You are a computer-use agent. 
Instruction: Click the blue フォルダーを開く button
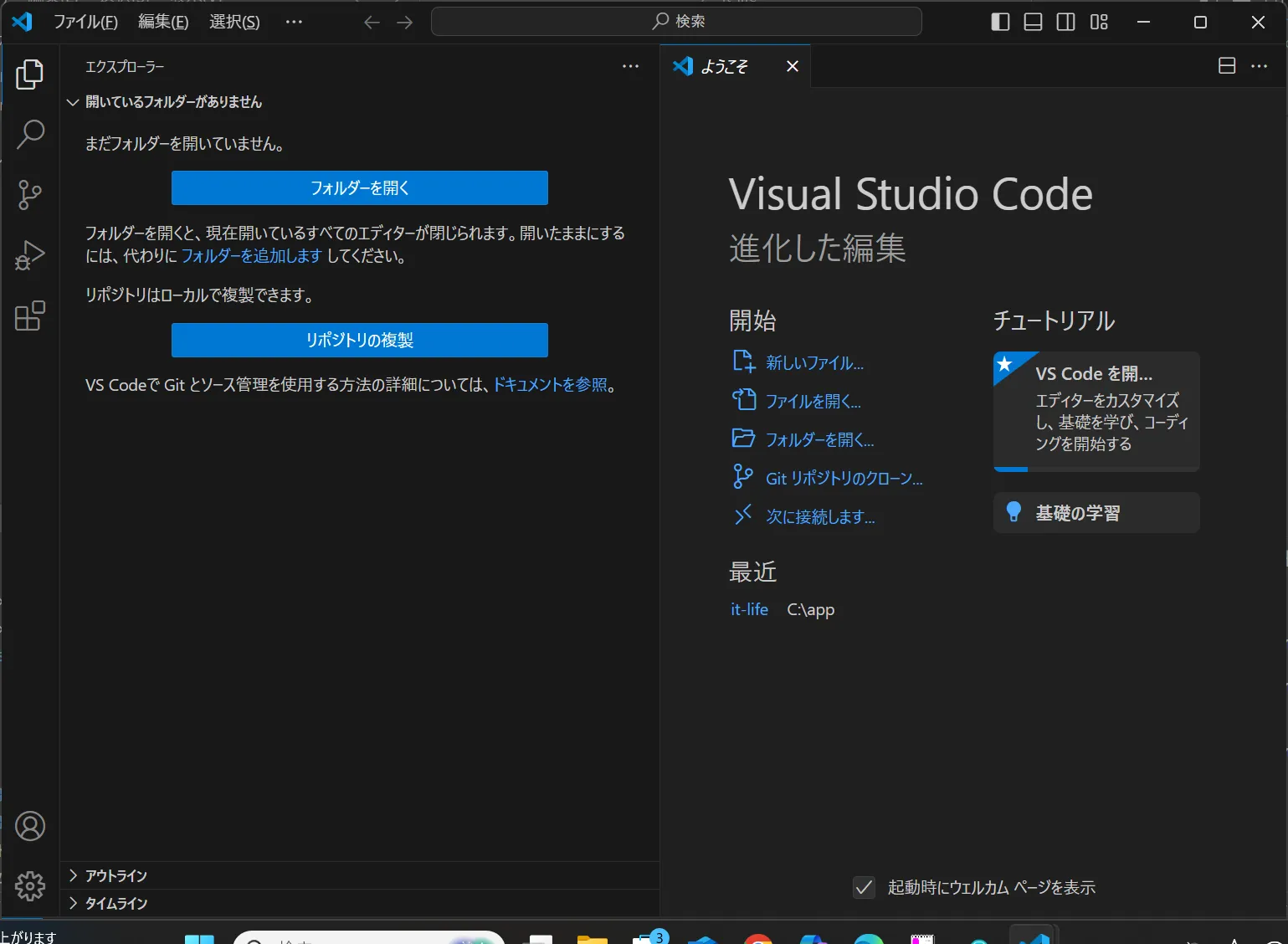(x=360, y=187)
